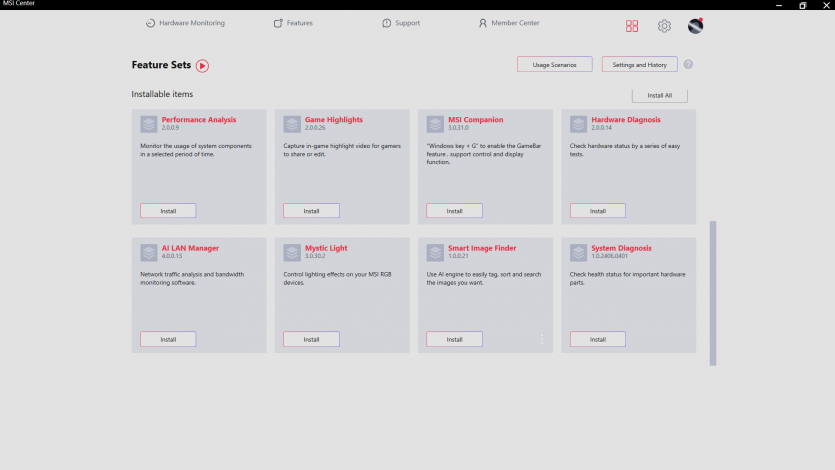Click the Mystic Light feature icon
The height and width of the screenshot is (470, 835).
(292, 252)
